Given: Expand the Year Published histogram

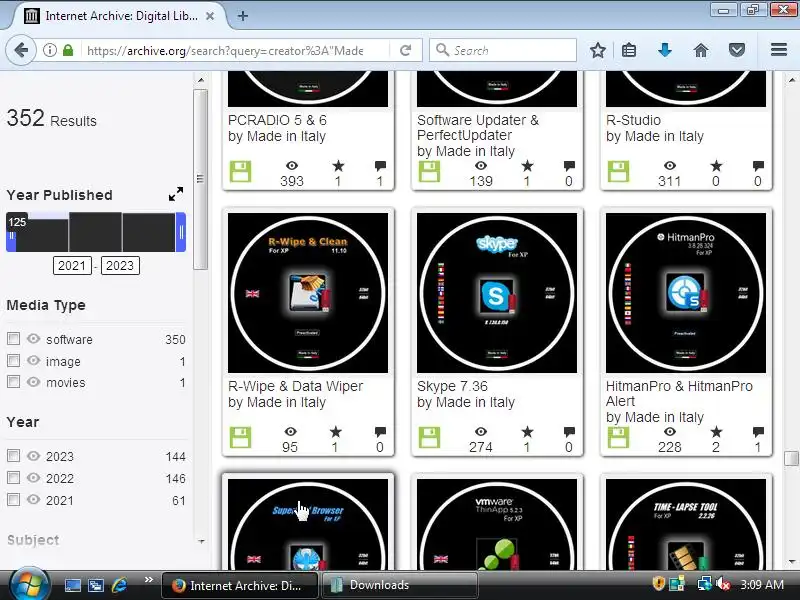Looking at the screenshot, I should click(x=176, y=194).
